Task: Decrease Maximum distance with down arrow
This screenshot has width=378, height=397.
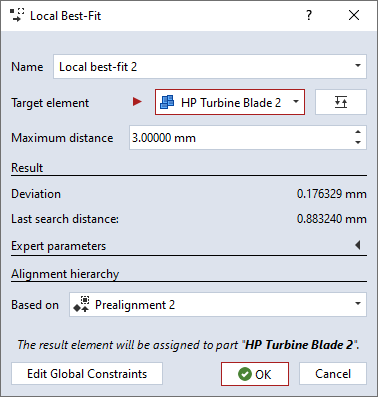Action: coord(358,143)
